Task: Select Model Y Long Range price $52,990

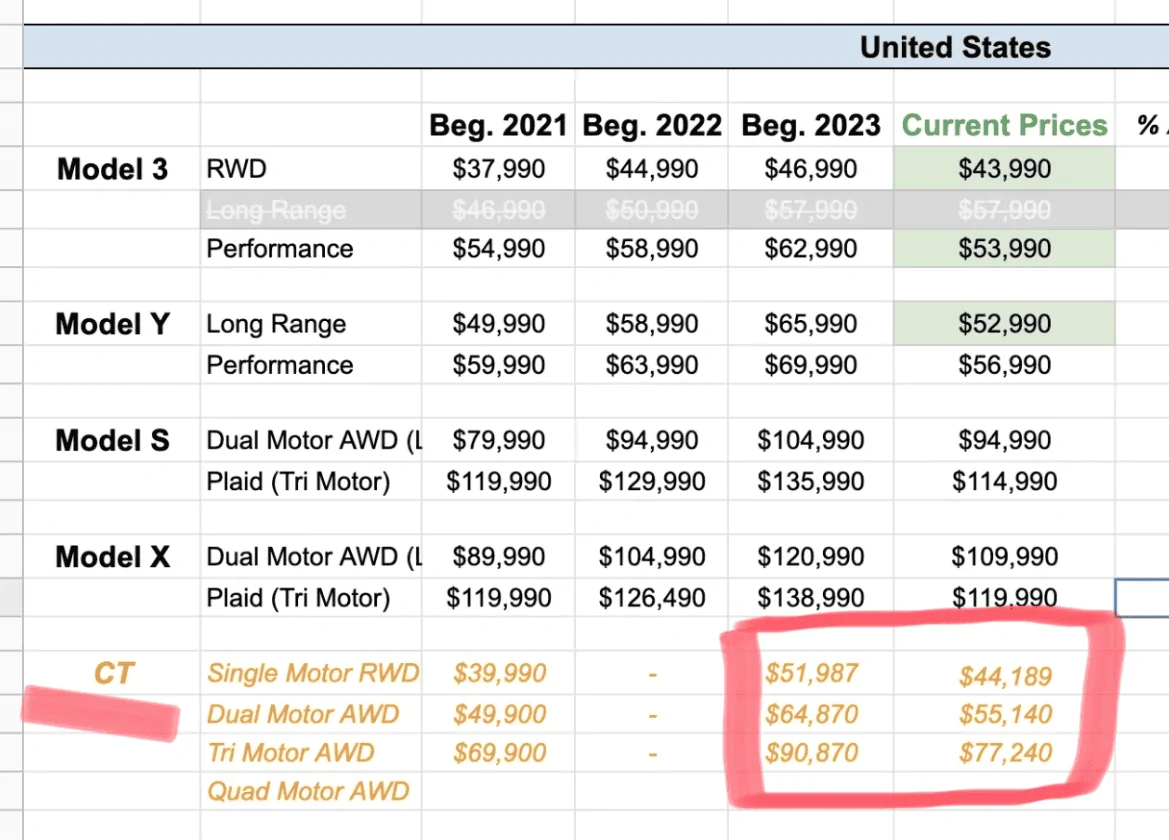Action: point(1004,323)
